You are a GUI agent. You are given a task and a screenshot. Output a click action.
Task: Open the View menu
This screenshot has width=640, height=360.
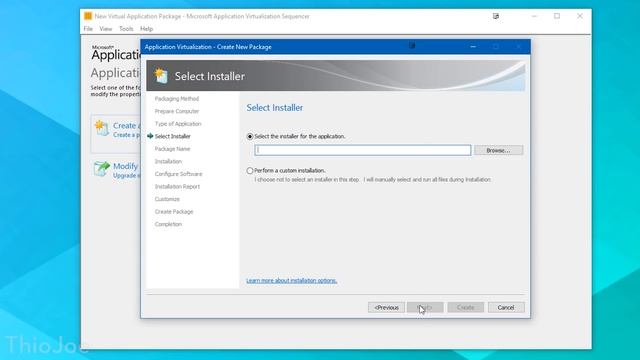tap(105, 29)
